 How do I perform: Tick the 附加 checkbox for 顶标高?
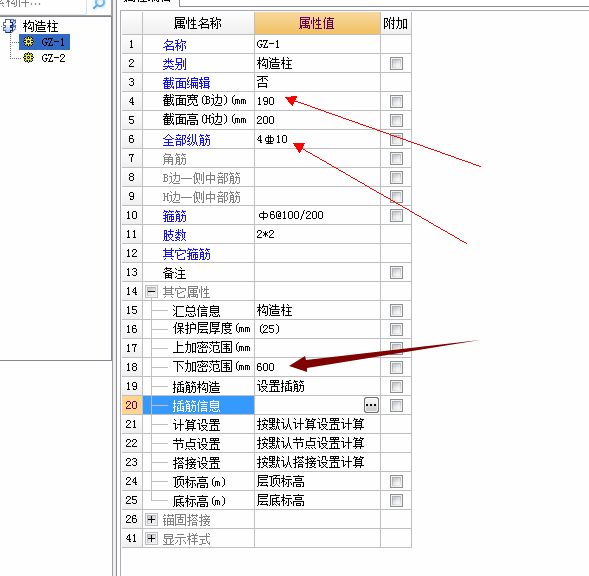tap(396, 481)
